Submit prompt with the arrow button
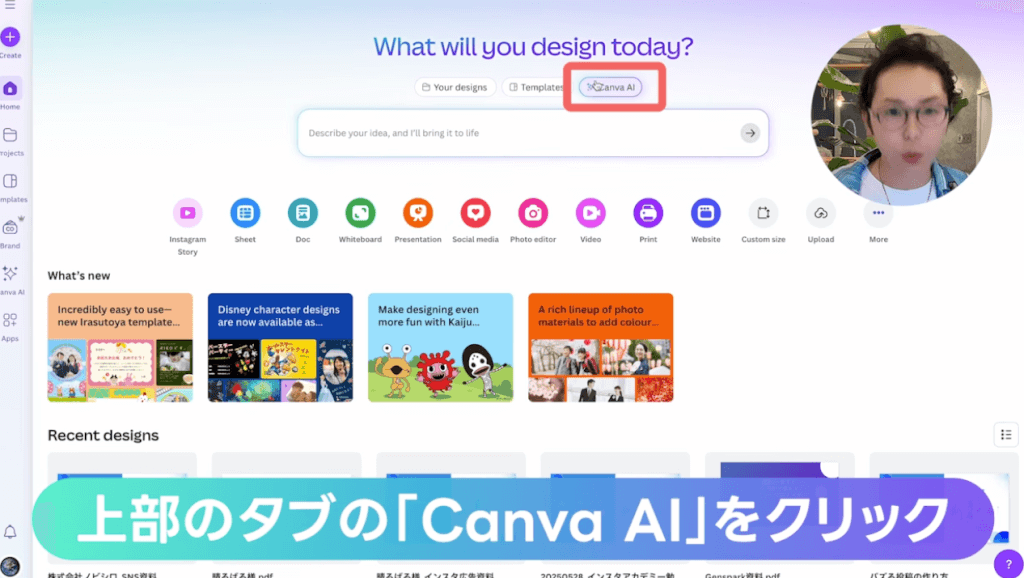 pos(750,133)
